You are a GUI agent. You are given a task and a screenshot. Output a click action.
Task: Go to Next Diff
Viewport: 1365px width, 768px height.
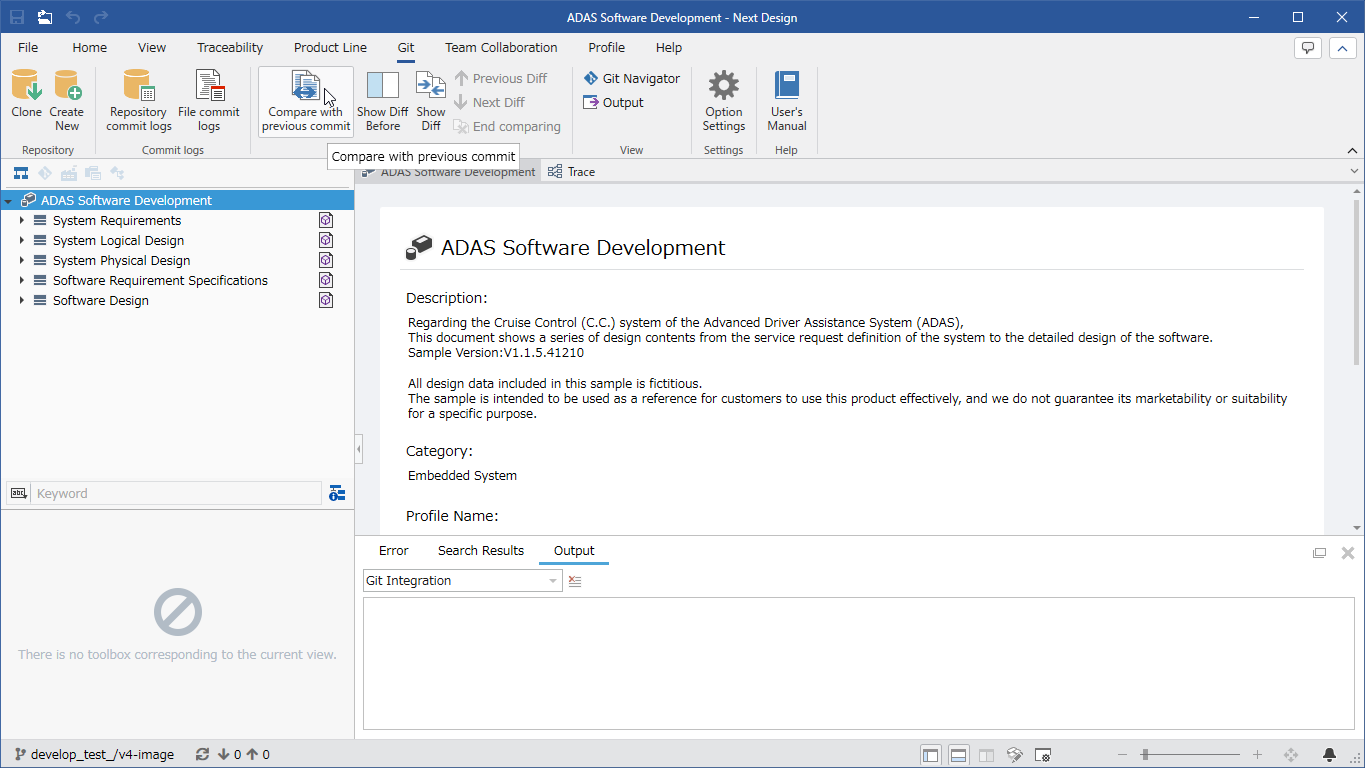[489, 102]
